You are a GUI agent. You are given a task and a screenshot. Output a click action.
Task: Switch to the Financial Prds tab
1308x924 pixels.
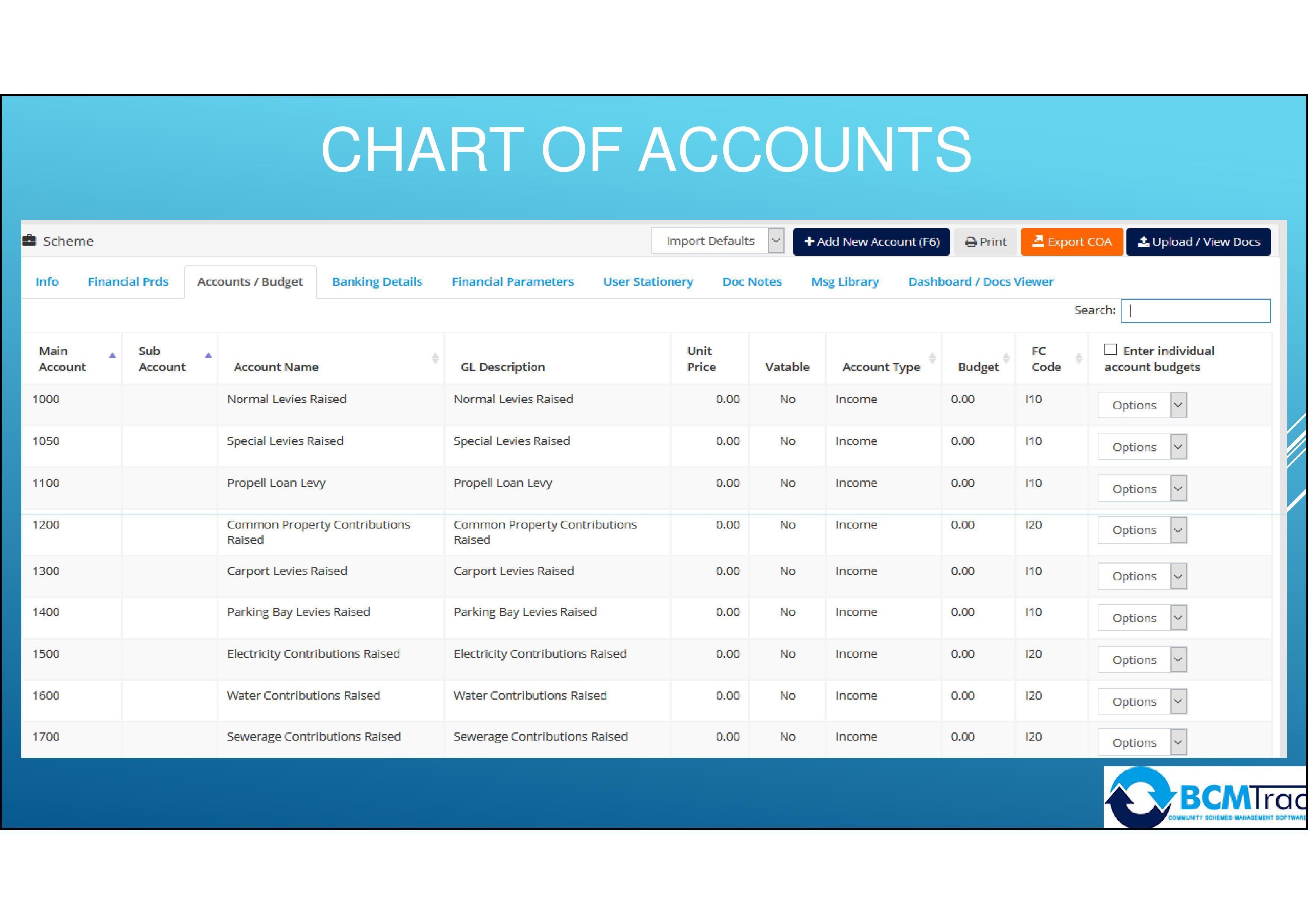coord(128,282)
